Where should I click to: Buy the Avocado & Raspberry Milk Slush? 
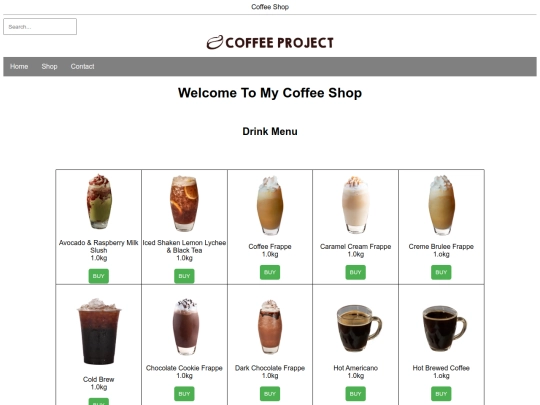[x=98, y=276]
